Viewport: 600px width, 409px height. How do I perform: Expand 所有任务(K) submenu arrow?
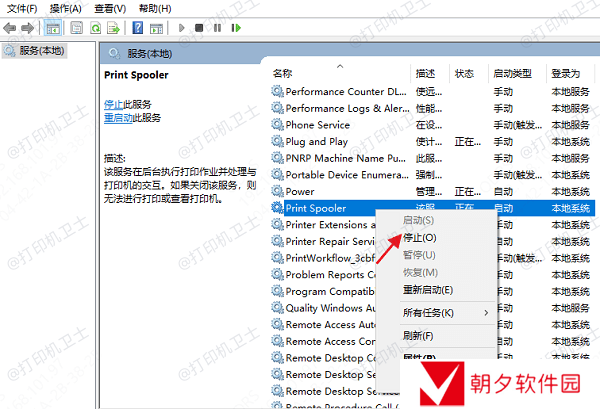486,313
